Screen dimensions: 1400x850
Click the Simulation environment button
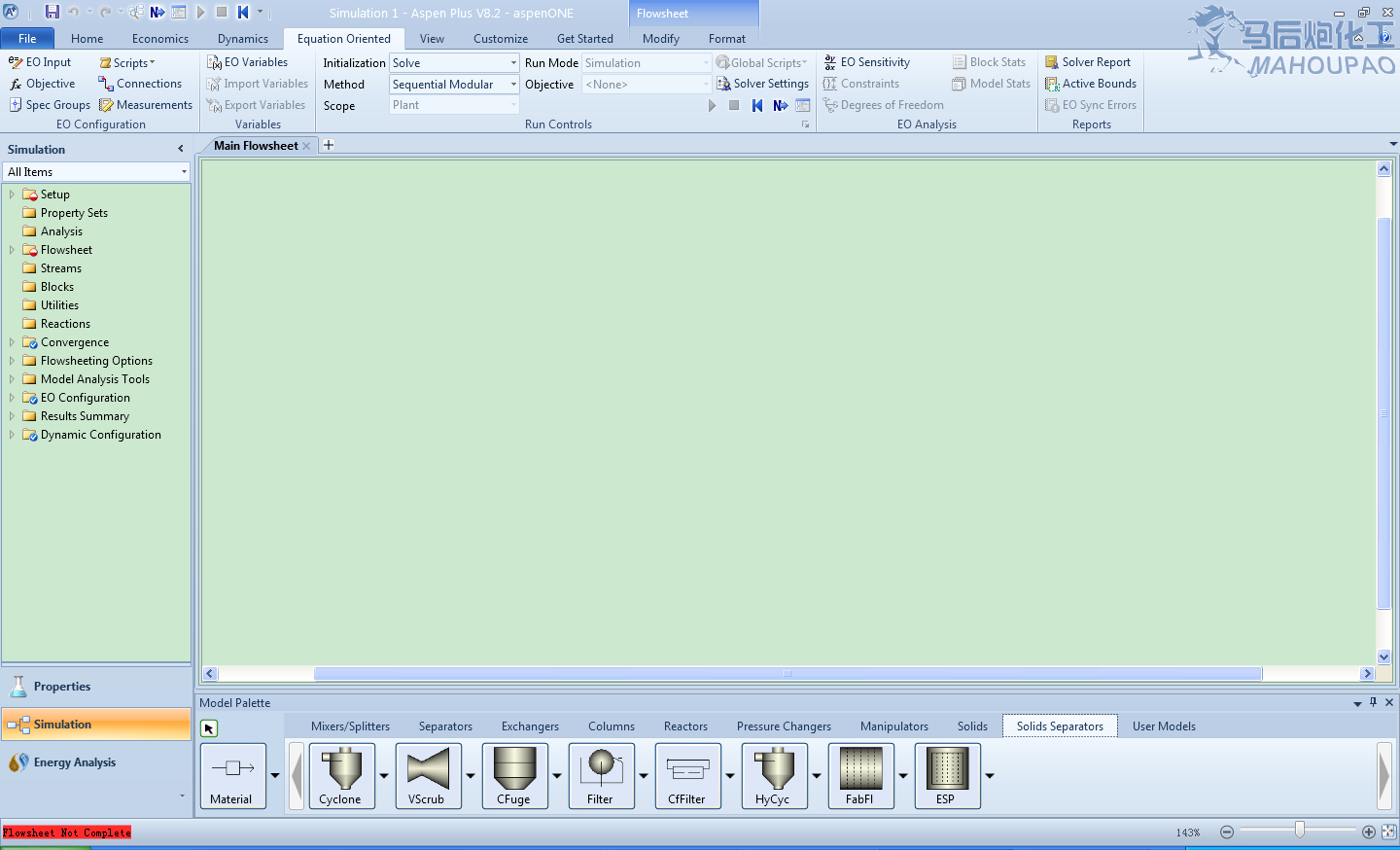pyautogui.click(x=96, y=725)
